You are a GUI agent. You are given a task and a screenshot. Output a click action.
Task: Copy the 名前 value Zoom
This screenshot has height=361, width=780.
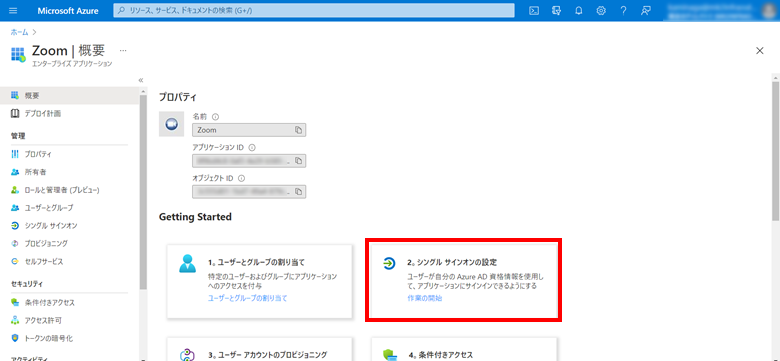(298, 130)
